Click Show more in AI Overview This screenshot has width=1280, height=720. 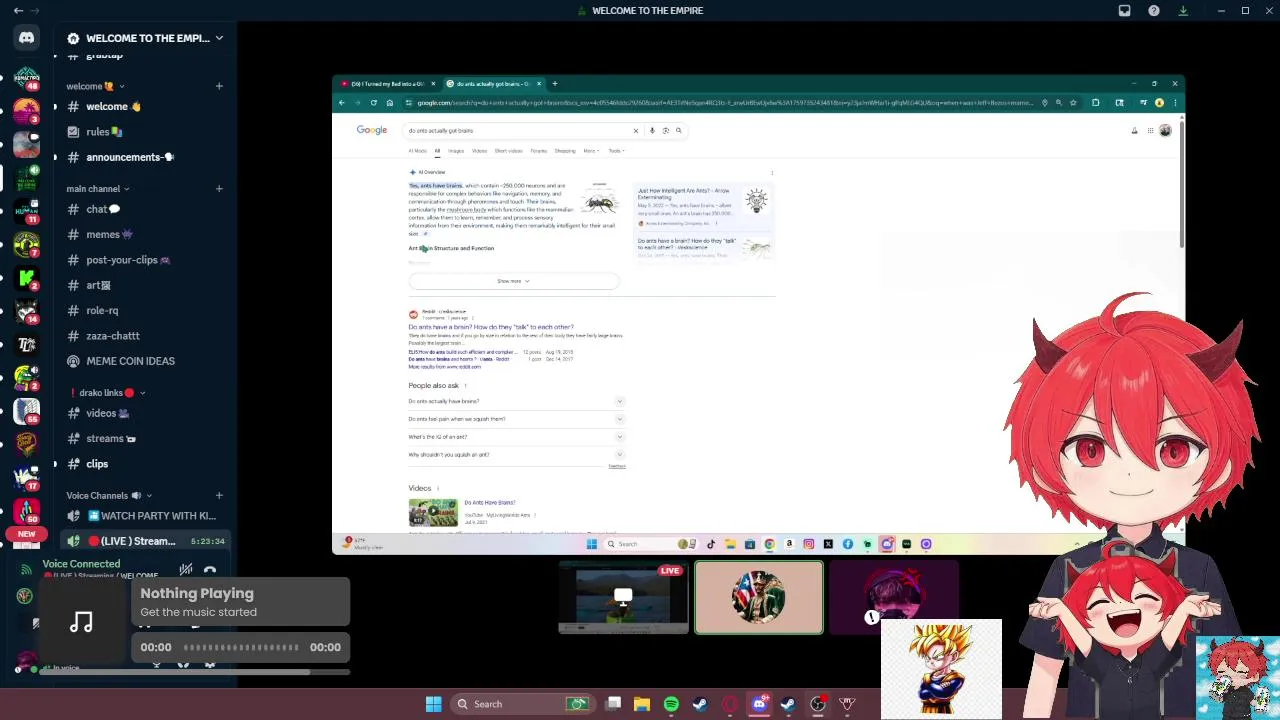514,281
